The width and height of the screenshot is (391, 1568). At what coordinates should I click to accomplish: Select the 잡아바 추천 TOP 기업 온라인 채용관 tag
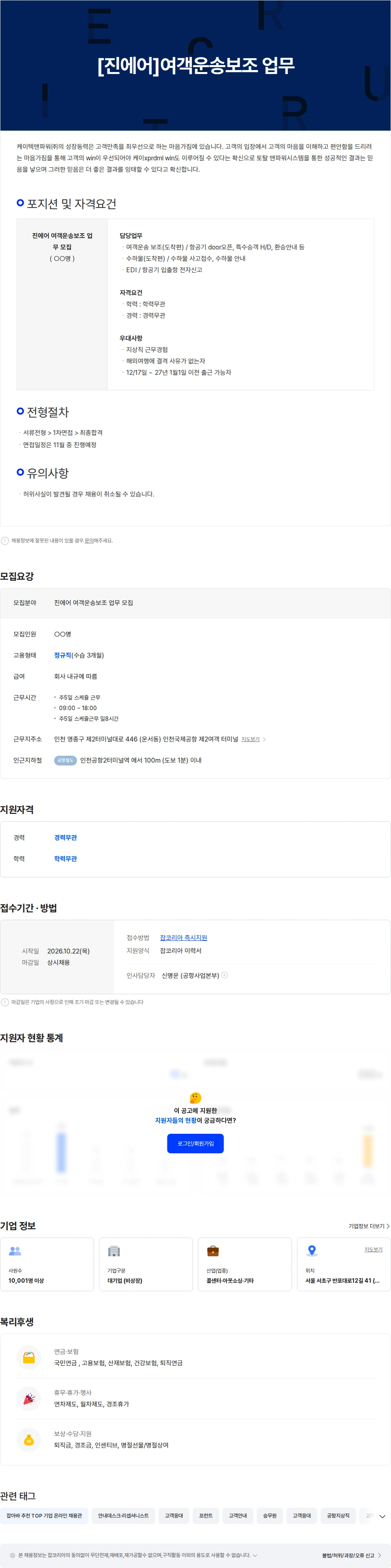coord(44,1516)
